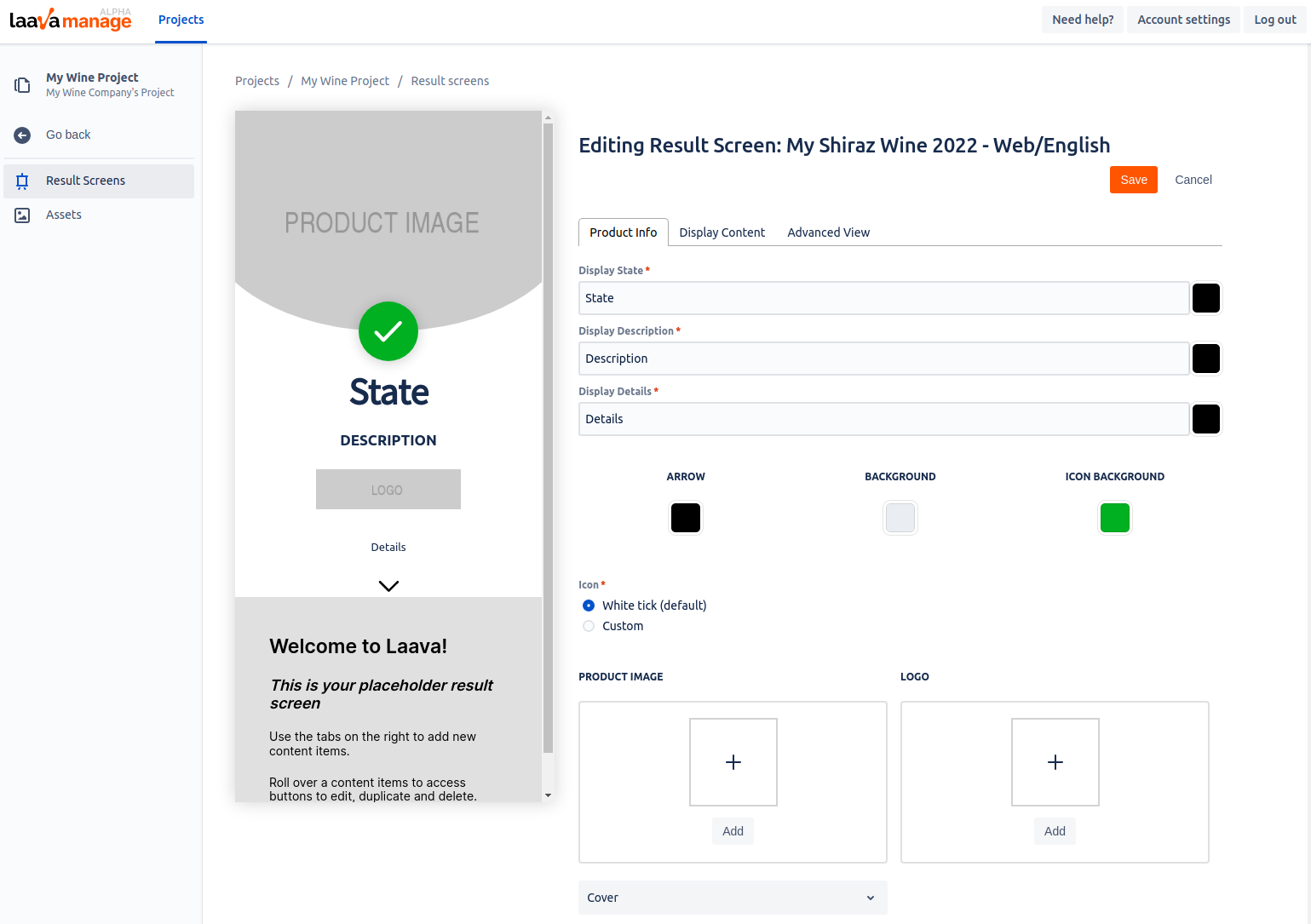
Task: Click the Display Description text field
Action: click(883, 359)
